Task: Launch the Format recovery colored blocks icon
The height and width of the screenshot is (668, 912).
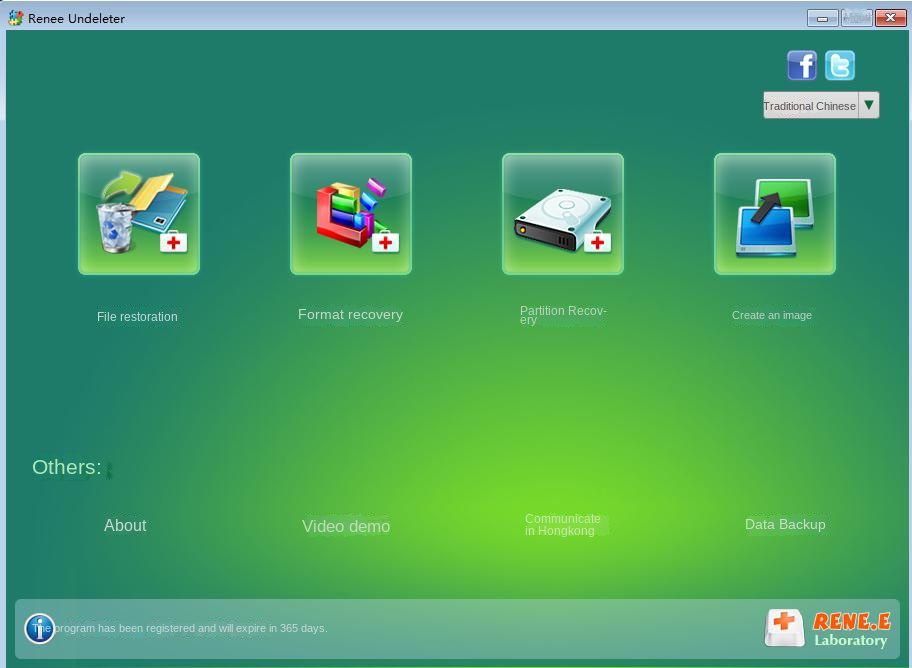Action: pos(351,214)
